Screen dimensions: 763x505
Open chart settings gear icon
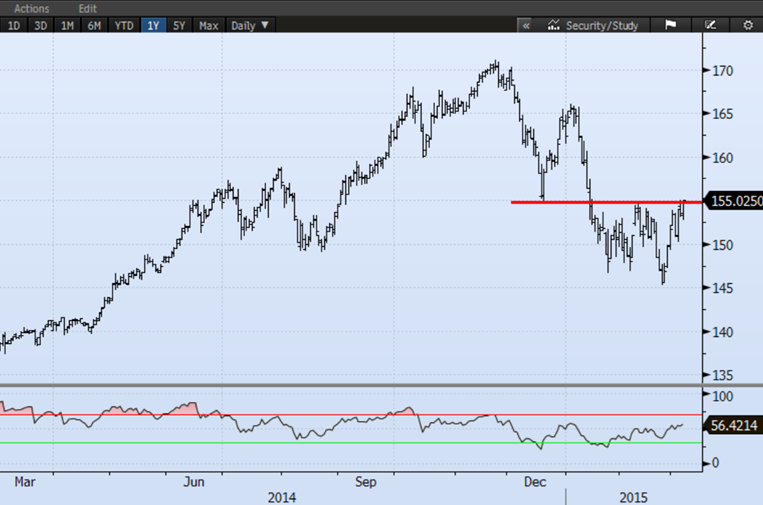(x=747, y=25)
